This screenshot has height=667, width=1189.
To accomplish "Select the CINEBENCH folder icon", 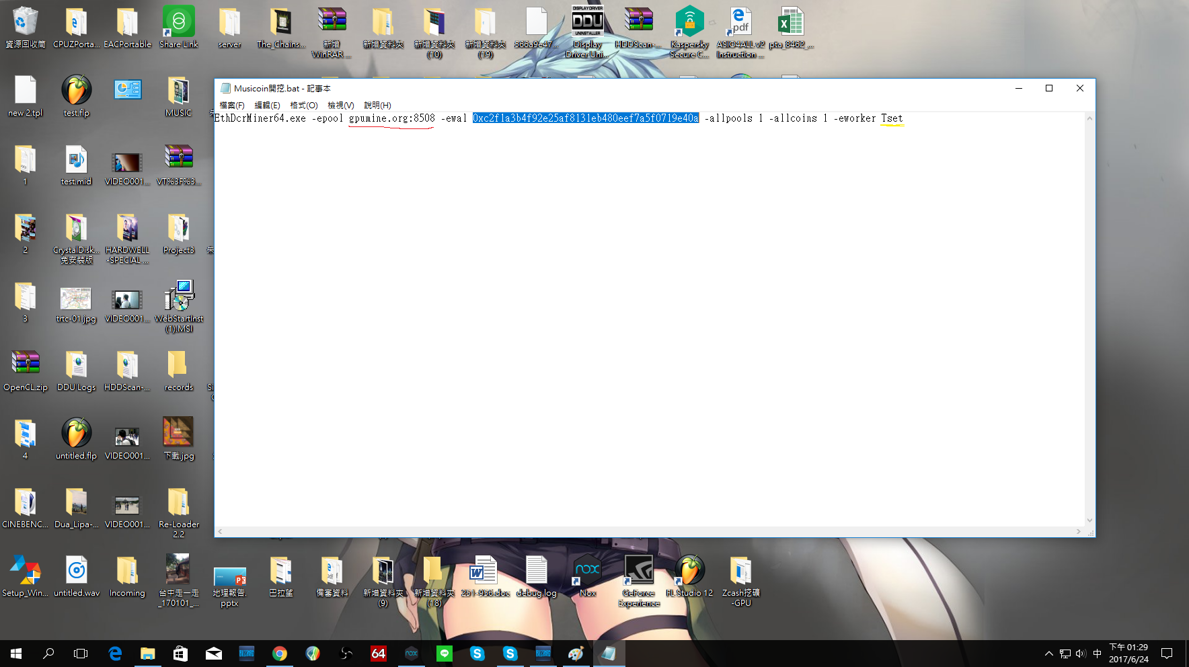I will [25, 509].
